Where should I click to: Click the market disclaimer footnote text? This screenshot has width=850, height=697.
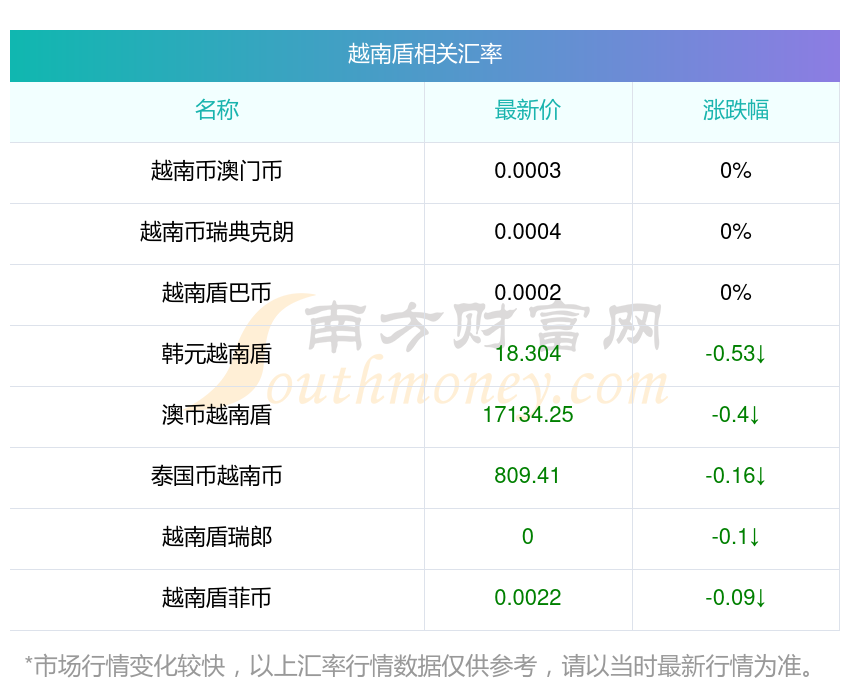tap(424, 666)
